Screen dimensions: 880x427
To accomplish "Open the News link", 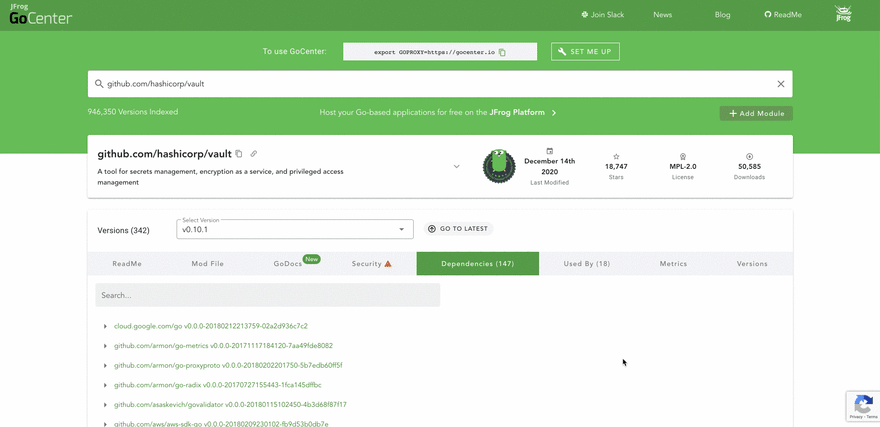I will click(662, 15).
